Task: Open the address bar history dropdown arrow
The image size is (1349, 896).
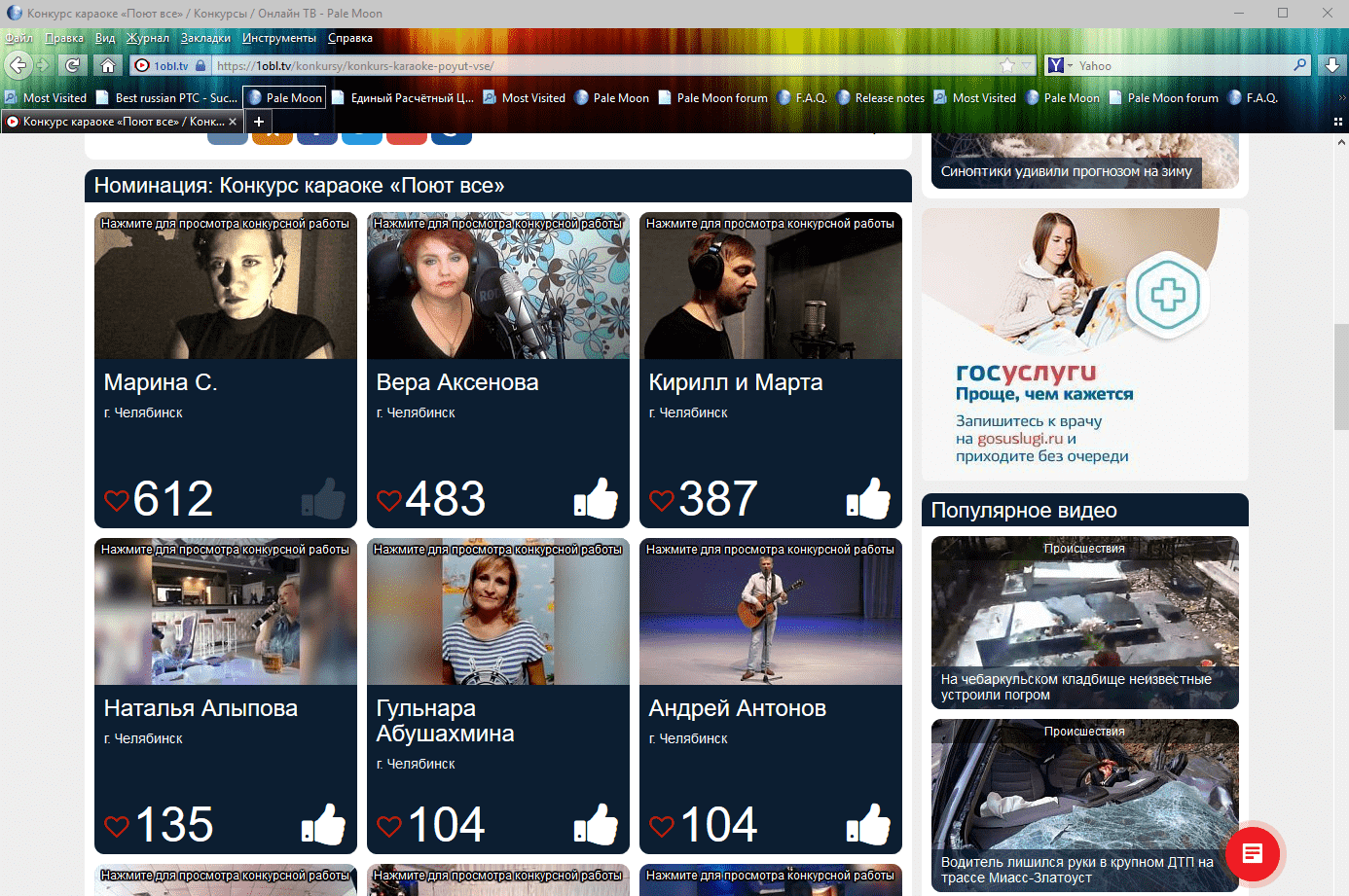Action: click(x=1027, y=65)
